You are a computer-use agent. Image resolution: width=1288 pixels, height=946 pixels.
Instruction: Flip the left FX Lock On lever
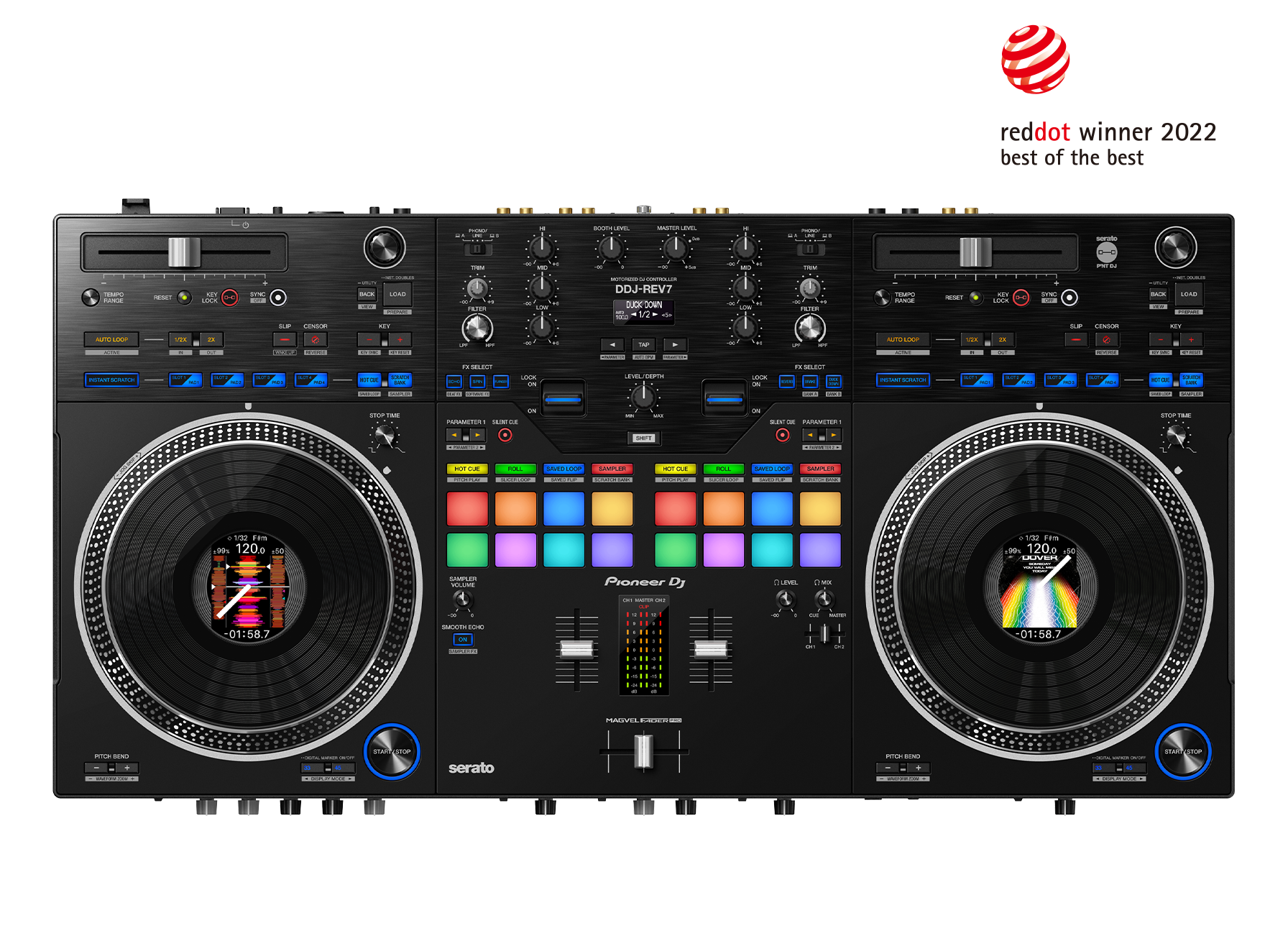click(x=563, y=398)
